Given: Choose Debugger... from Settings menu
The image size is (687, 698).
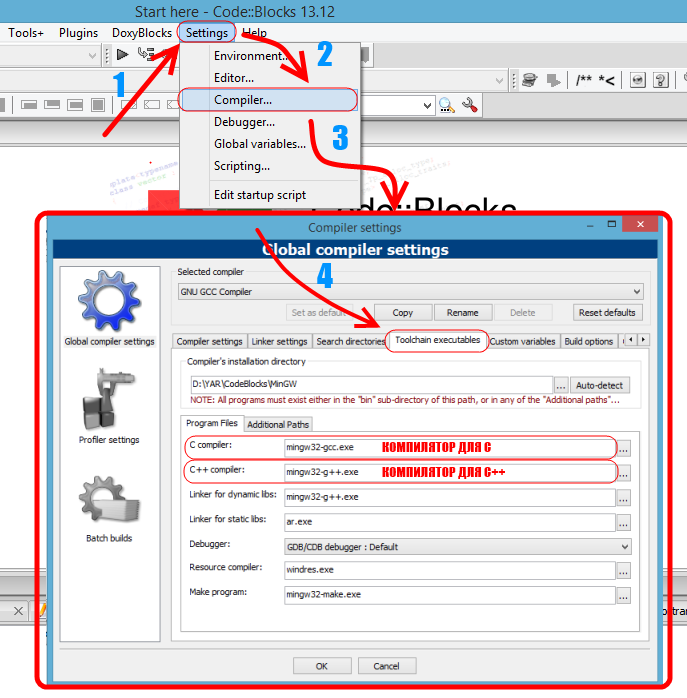Looking at the screenshot, I should click(270, 122).
